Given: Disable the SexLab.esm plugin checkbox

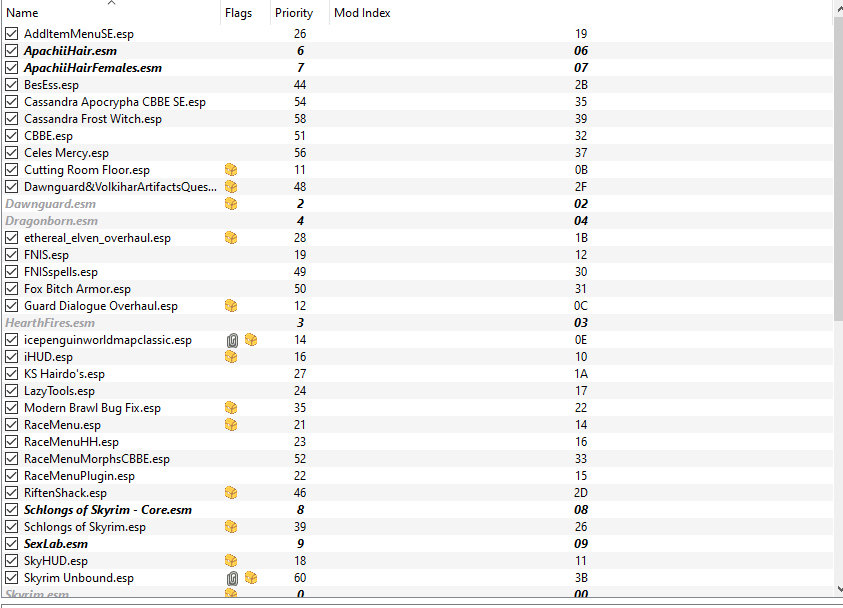Looking at the screenshot, I should coord(11,544).
